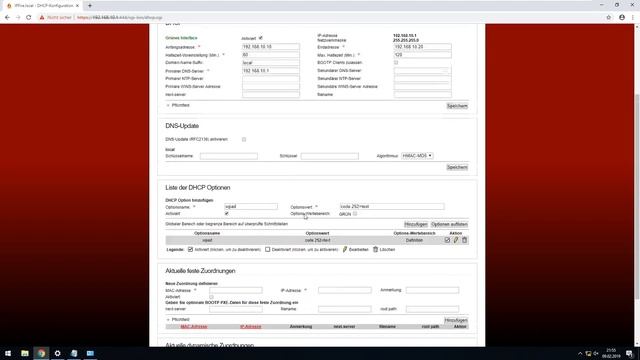Click Optionen auflisten button
The image size is (640, 360).
pos(449,224)
